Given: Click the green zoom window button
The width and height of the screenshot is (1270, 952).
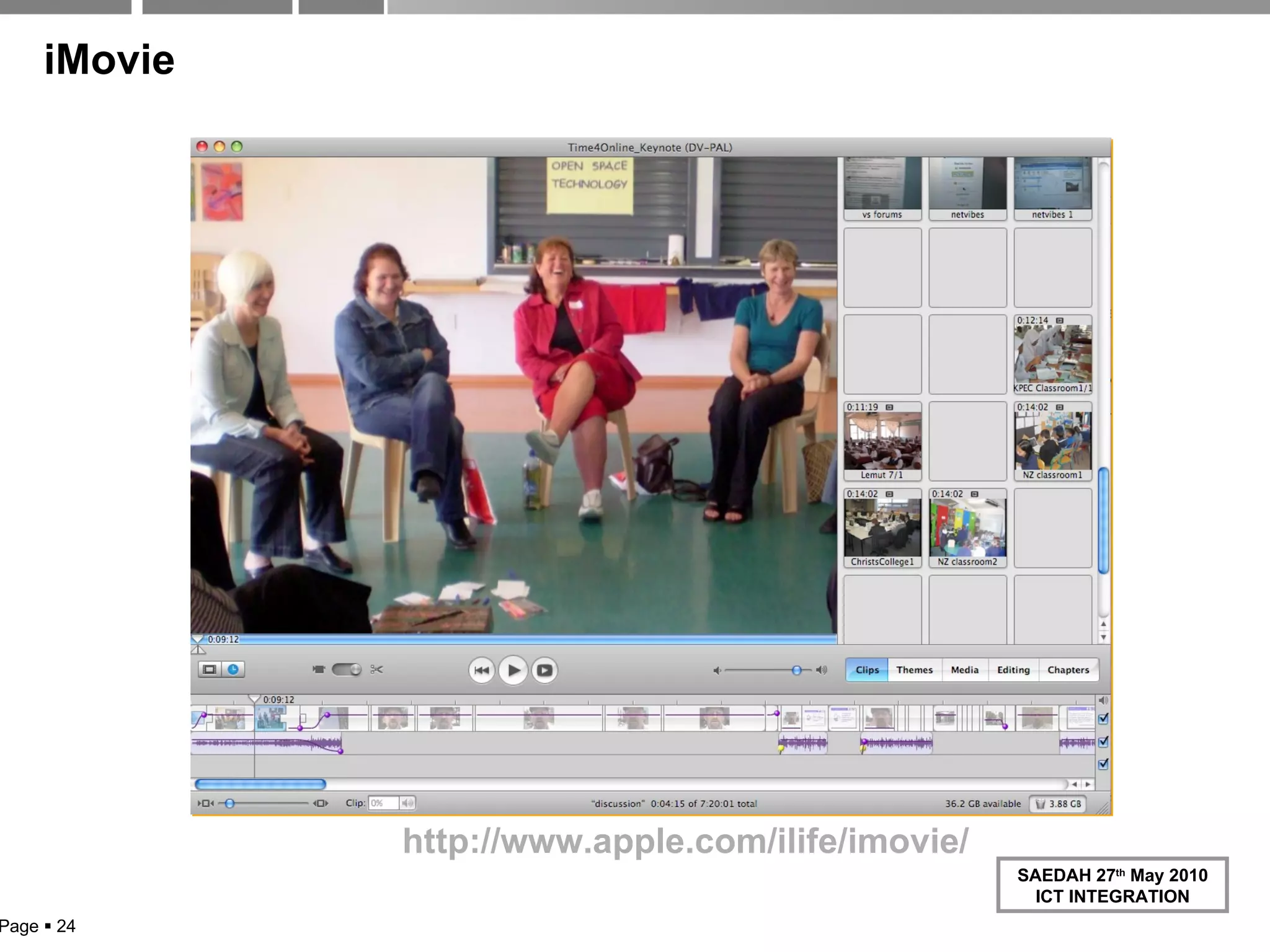Looking at the screenshot, I should [237, 147].
